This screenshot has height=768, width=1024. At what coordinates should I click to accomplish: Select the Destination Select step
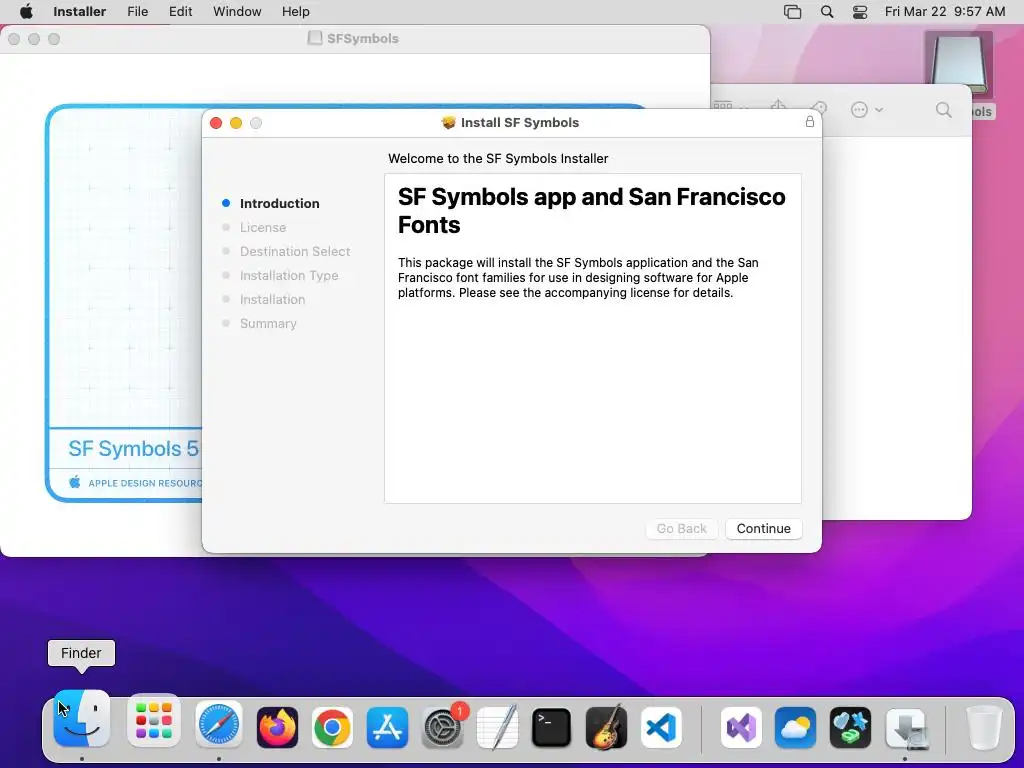295,251
